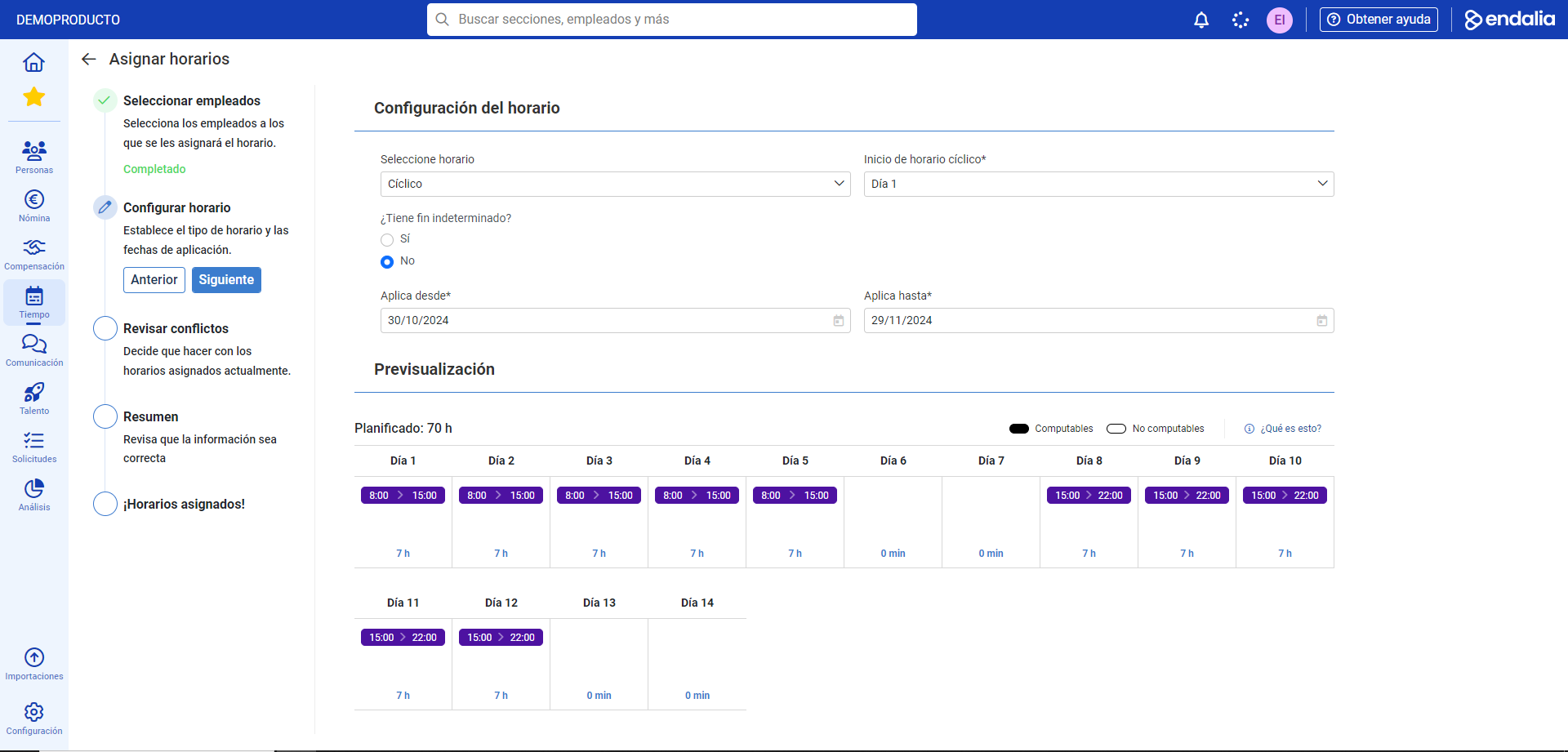This screenshot has height=752, width=1568.
Task: Click the Anterior button
Action: pyautogui.click(x=154, y=280)
